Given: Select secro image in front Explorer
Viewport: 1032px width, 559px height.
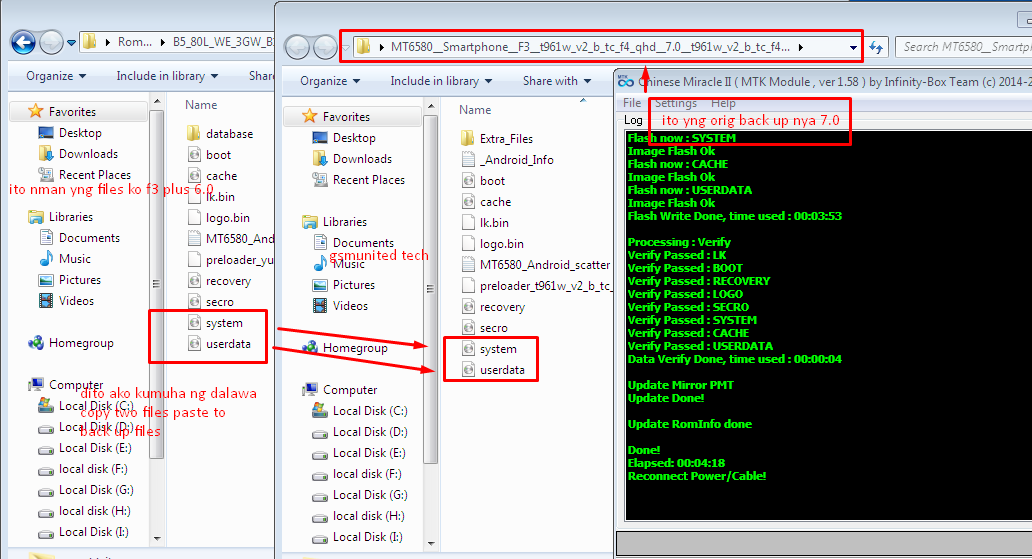Looking at the screenshot, I should coord(485,329).
